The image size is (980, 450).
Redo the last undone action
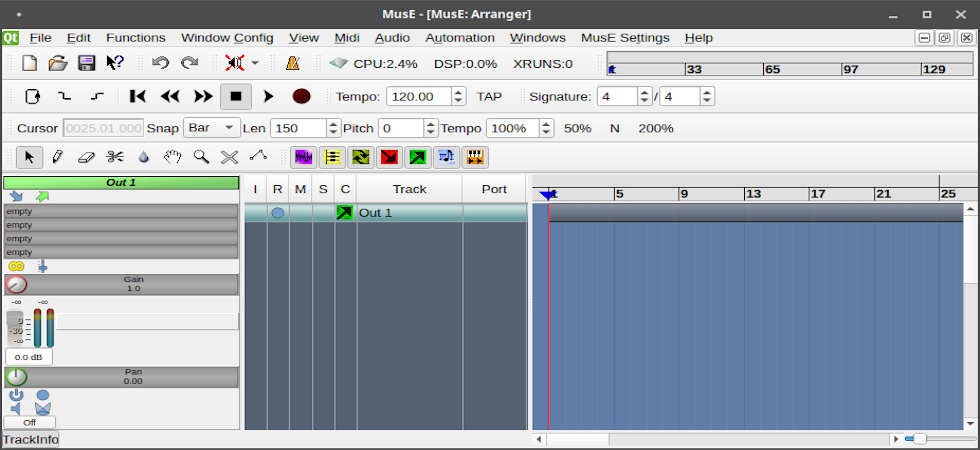pos(189,63)
